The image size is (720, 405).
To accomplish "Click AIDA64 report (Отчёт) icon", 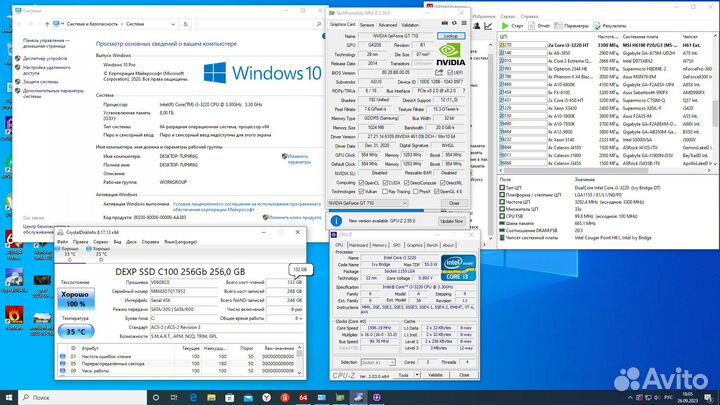I will tap(531, 26).
